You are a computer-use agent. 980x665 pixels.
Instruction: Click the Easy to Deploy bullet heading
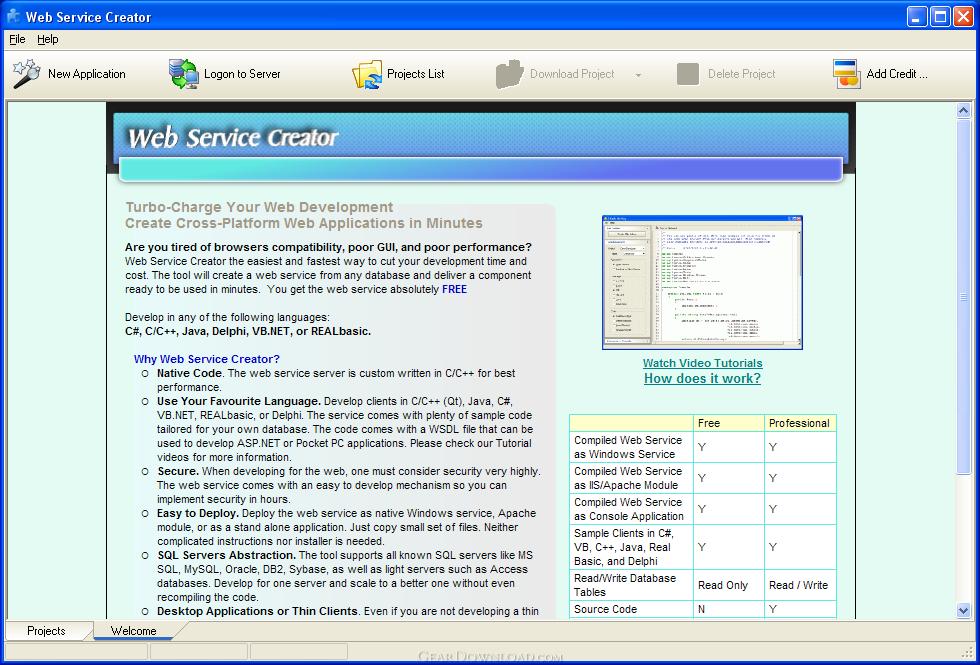coord(198,513)
